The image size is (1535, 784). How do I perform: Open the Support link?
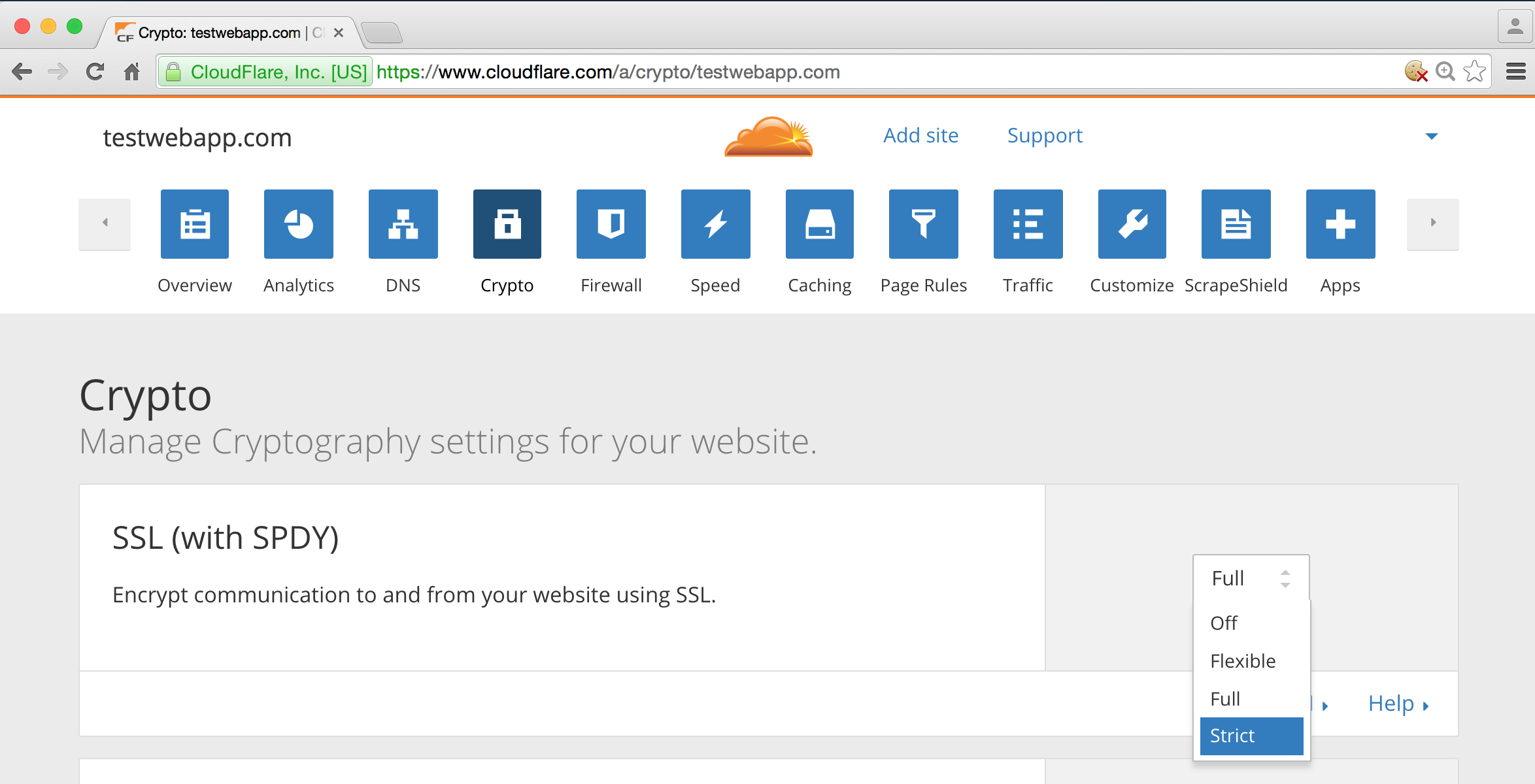pyautogui.click(x=1045, y=135)
